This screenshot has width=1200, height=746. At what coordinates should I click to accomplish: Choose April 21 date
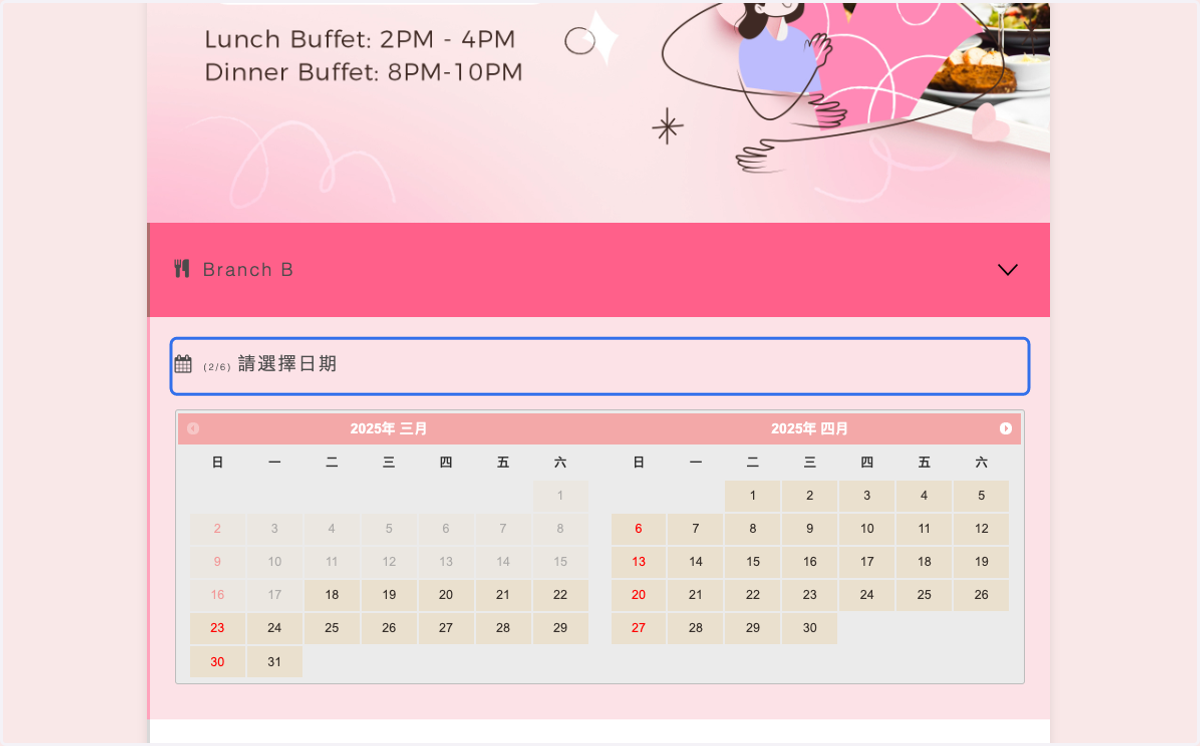point(696,595)
